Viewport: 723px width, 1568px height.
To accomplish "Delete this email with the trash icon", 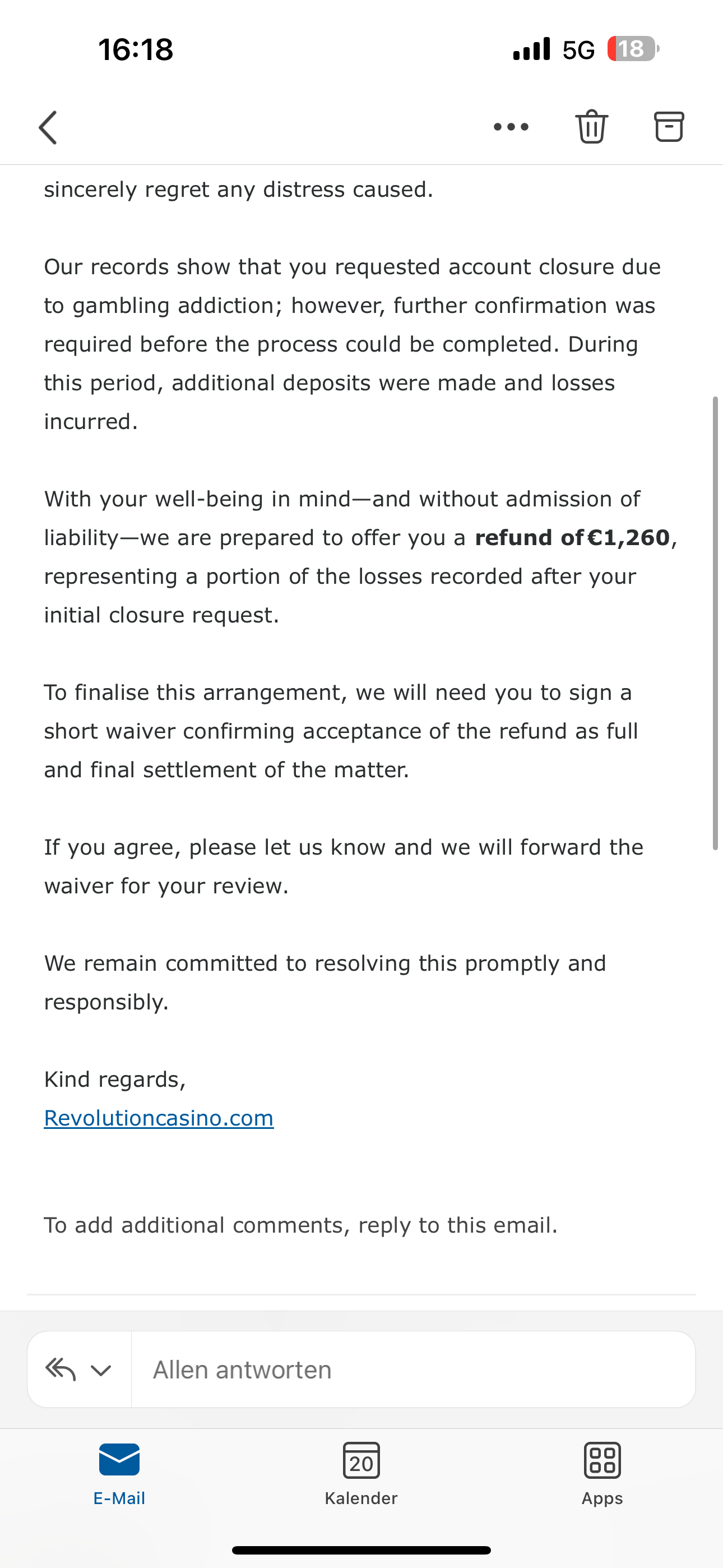I will click(x=591, y=127).
